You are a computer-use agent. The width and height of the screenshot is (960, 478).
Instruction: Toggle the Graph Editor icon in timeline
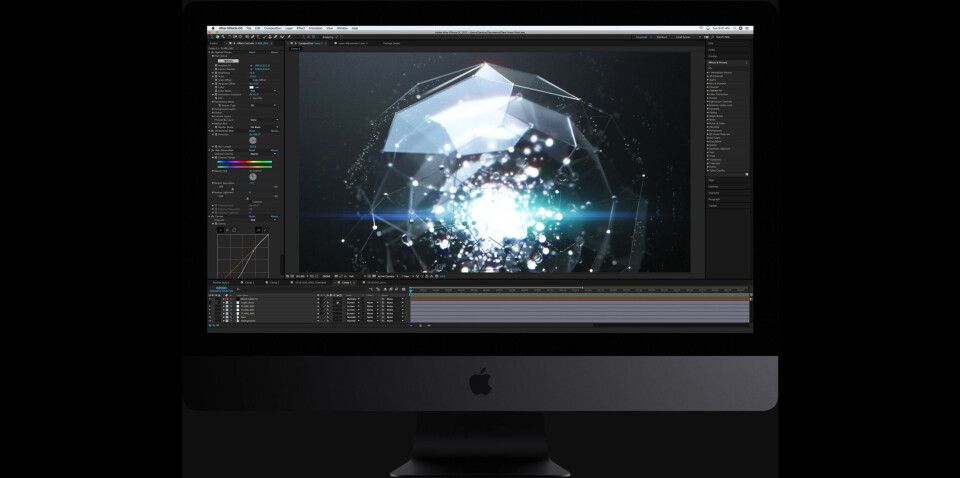click(x=403, y=289)
